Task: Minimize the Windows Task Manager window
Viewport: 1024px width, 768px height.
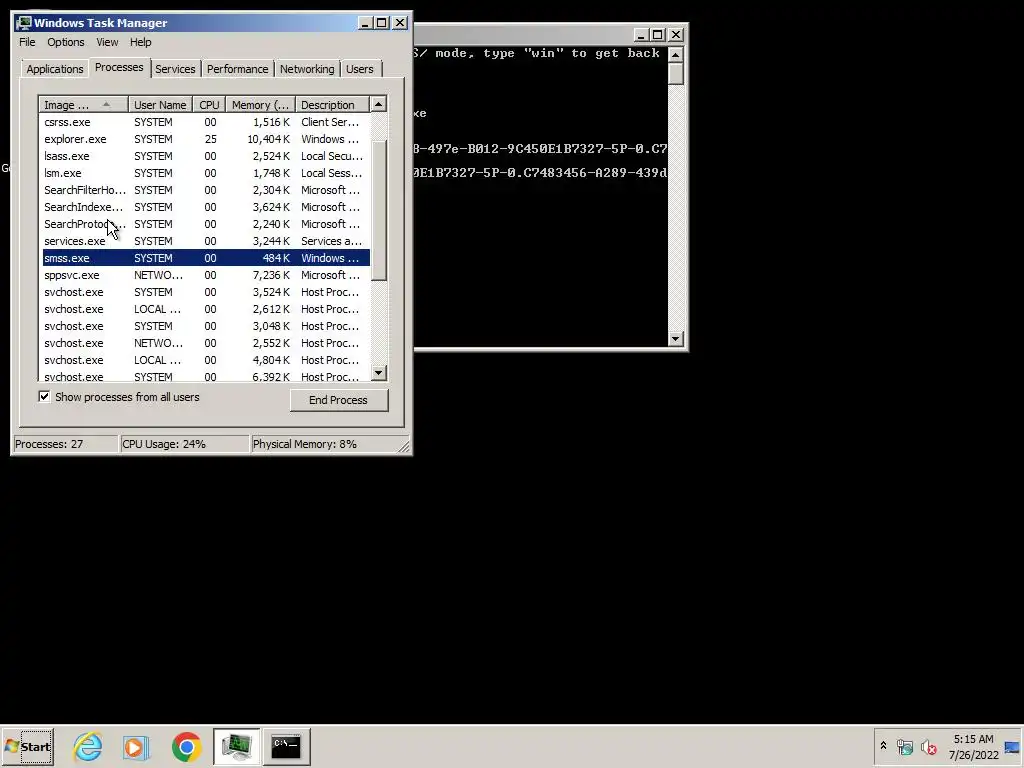Action: [x=365, y=23]
